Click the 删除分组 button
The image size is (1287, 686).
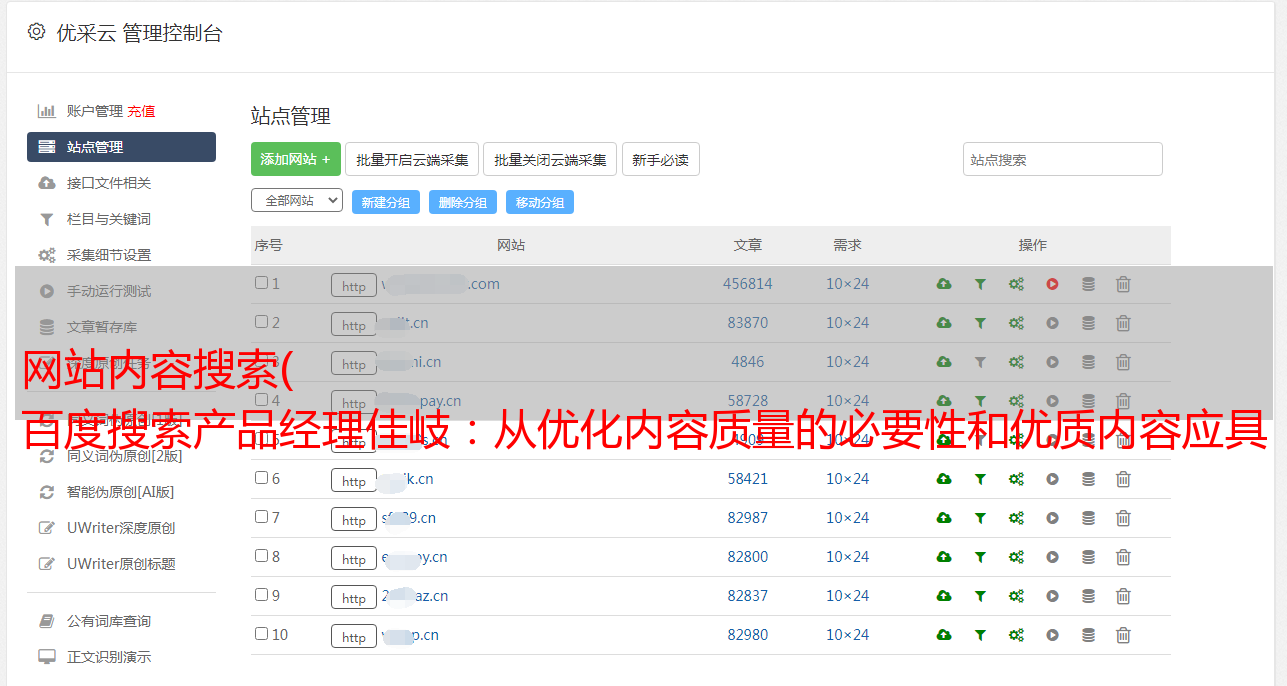[x=463, y=202]
